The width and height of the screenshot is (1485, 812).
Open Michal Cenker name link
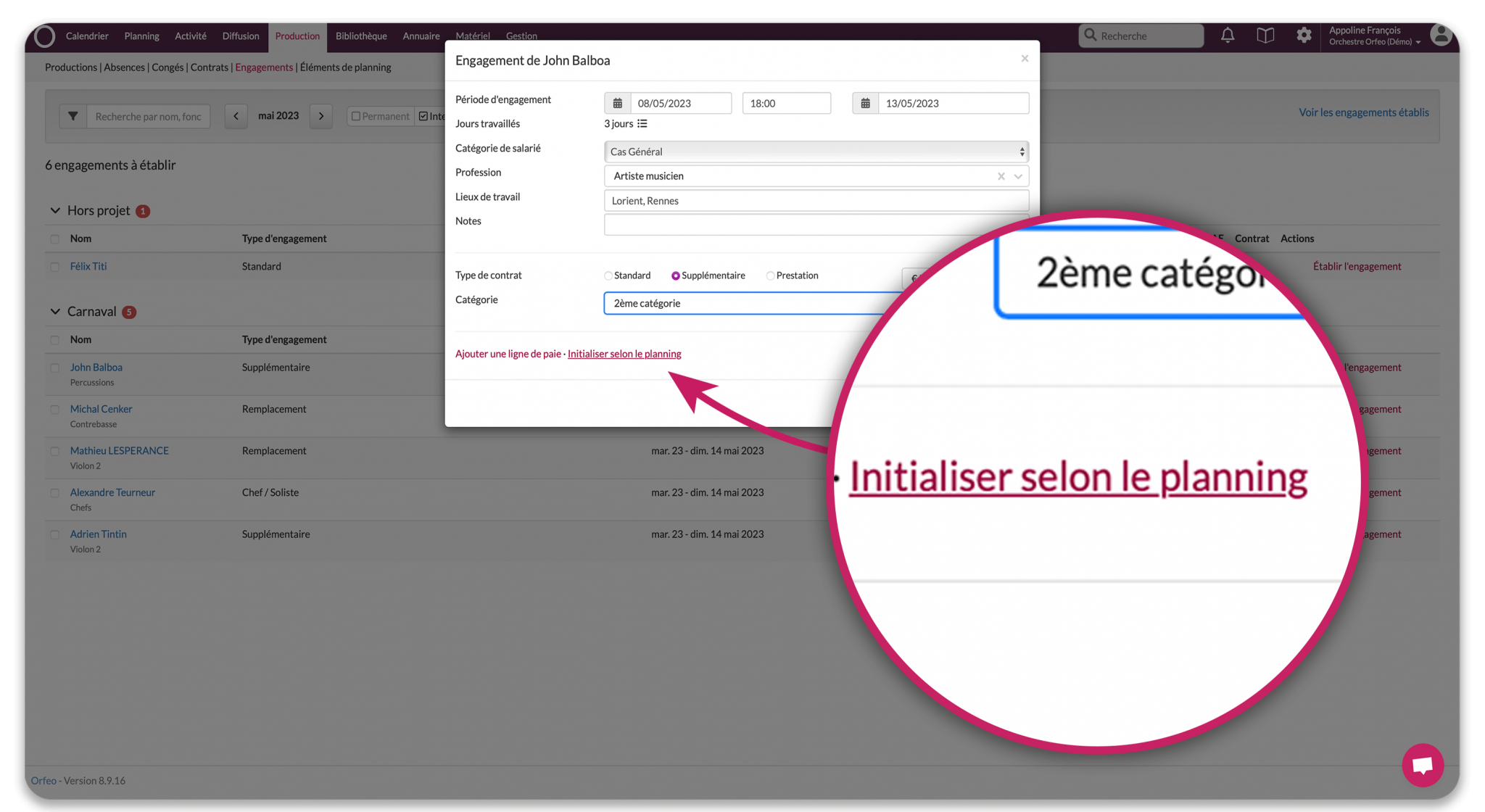coord(101,409)
